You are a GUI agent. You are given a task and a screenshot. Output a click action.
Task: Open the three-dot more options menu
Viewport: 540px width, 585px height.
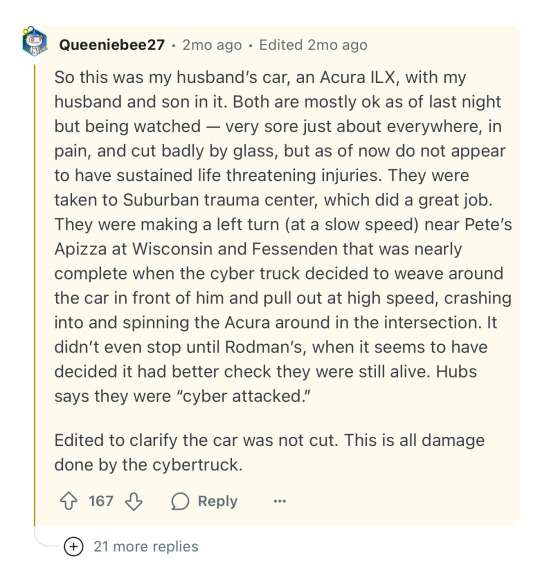coord(280,501)
